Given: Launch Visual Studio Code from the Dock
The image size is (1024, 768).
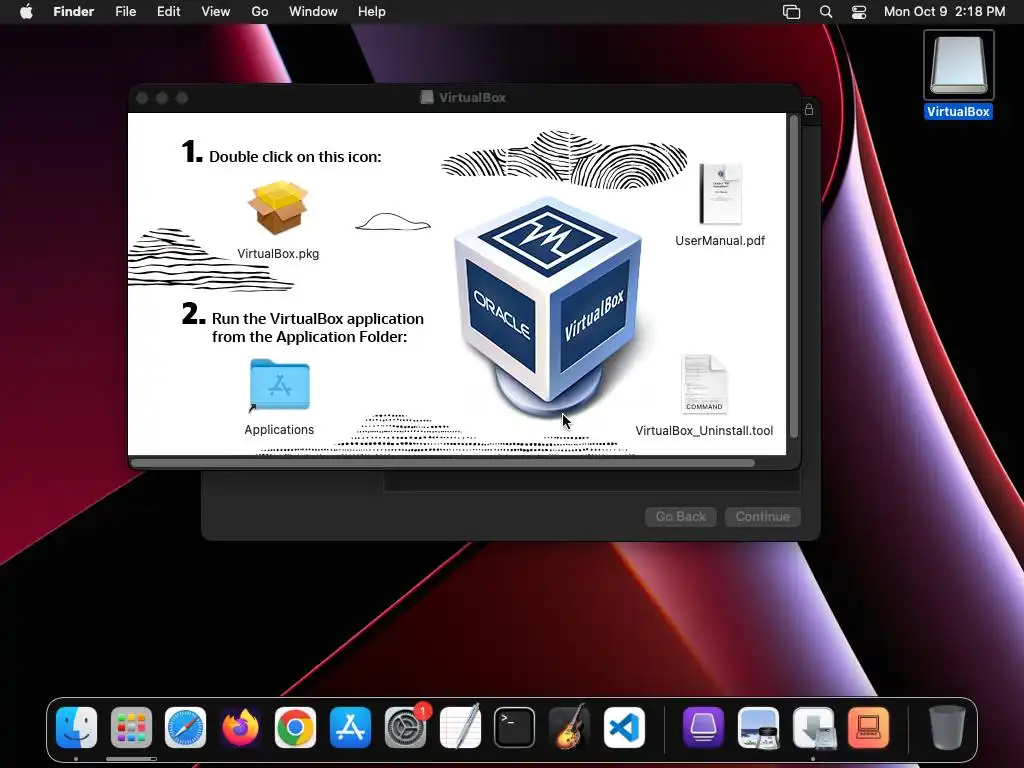Looking at the screenshot, I should click(624, 728).
